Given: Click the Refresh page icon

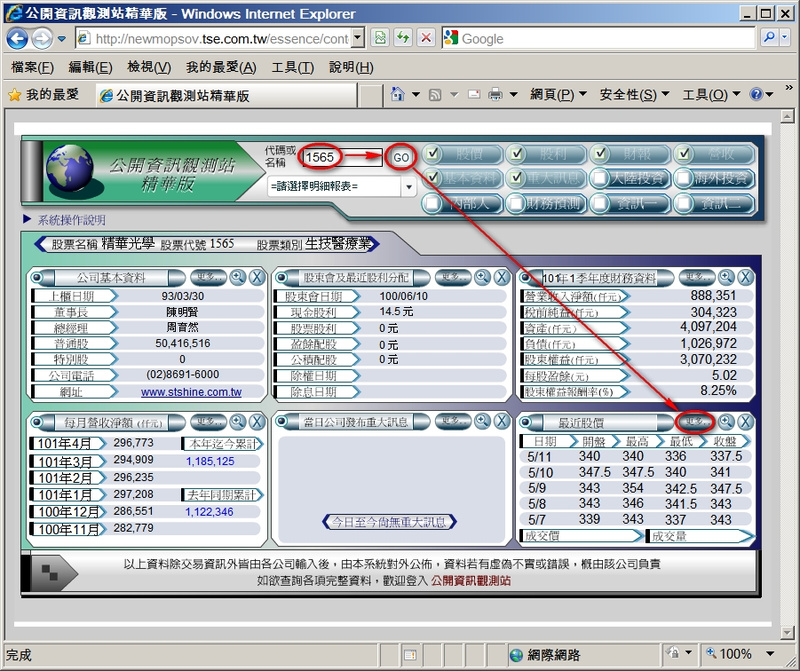Looking at the screenshot, I should click(x=403, y=38).
